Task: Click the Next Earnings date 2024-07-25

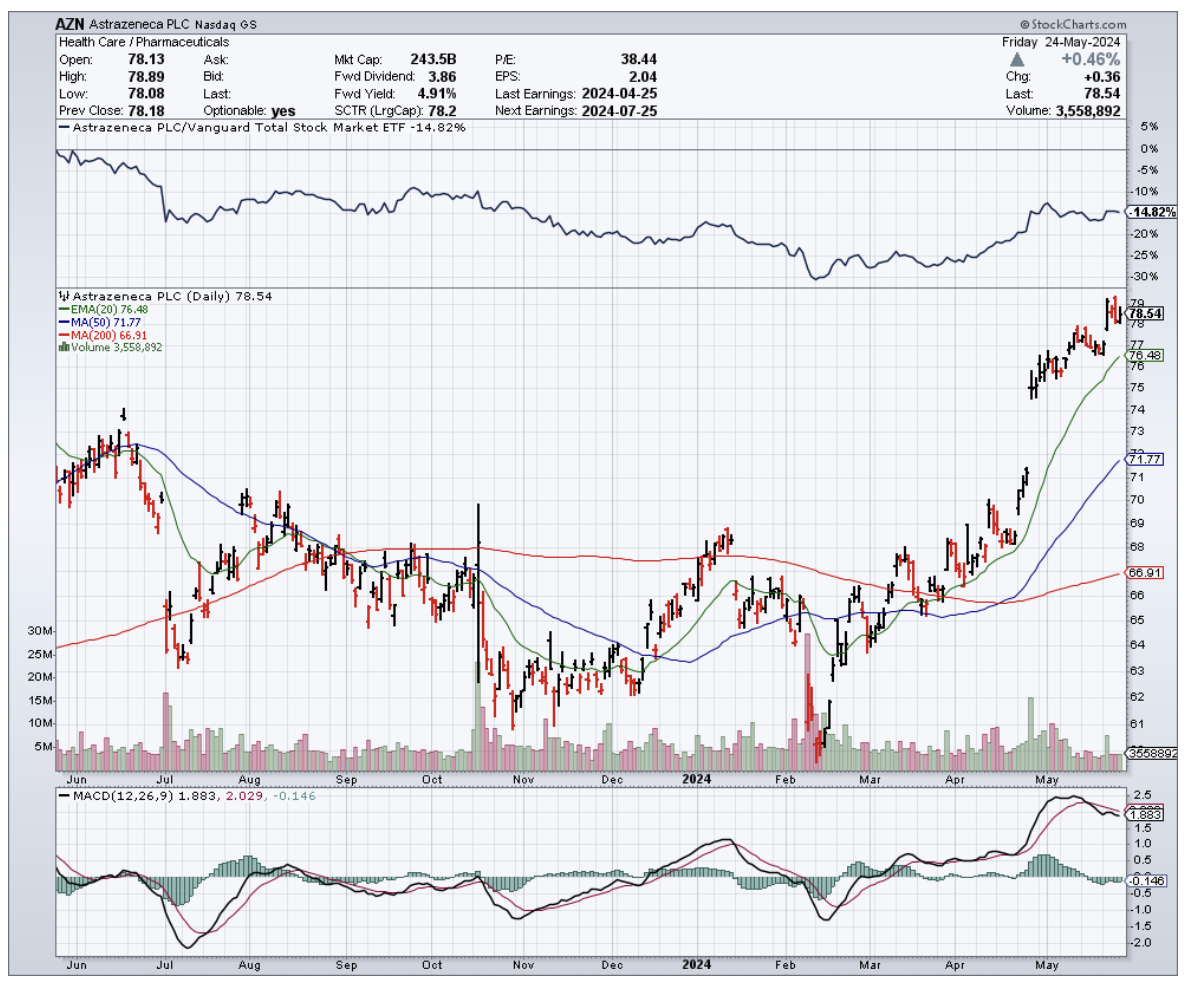Action: (x=619, y=111)
